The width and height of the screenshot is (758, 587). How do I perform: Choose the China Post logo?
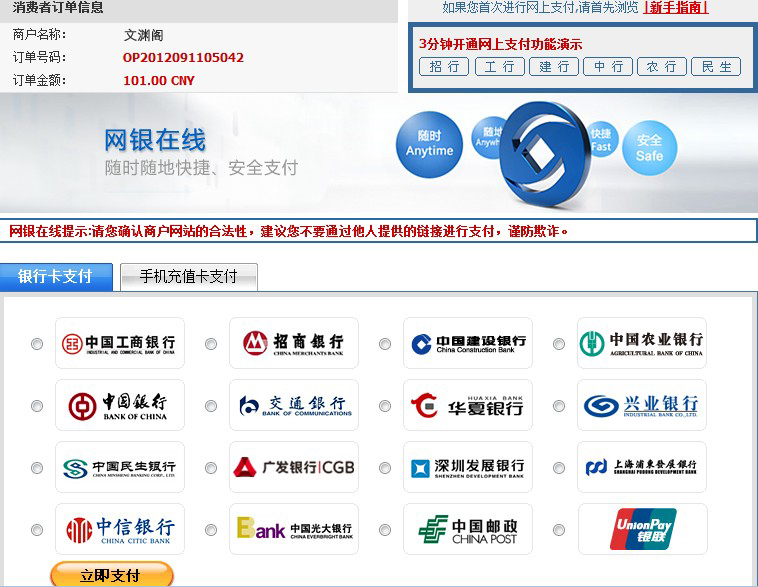(x=468, y=530)
